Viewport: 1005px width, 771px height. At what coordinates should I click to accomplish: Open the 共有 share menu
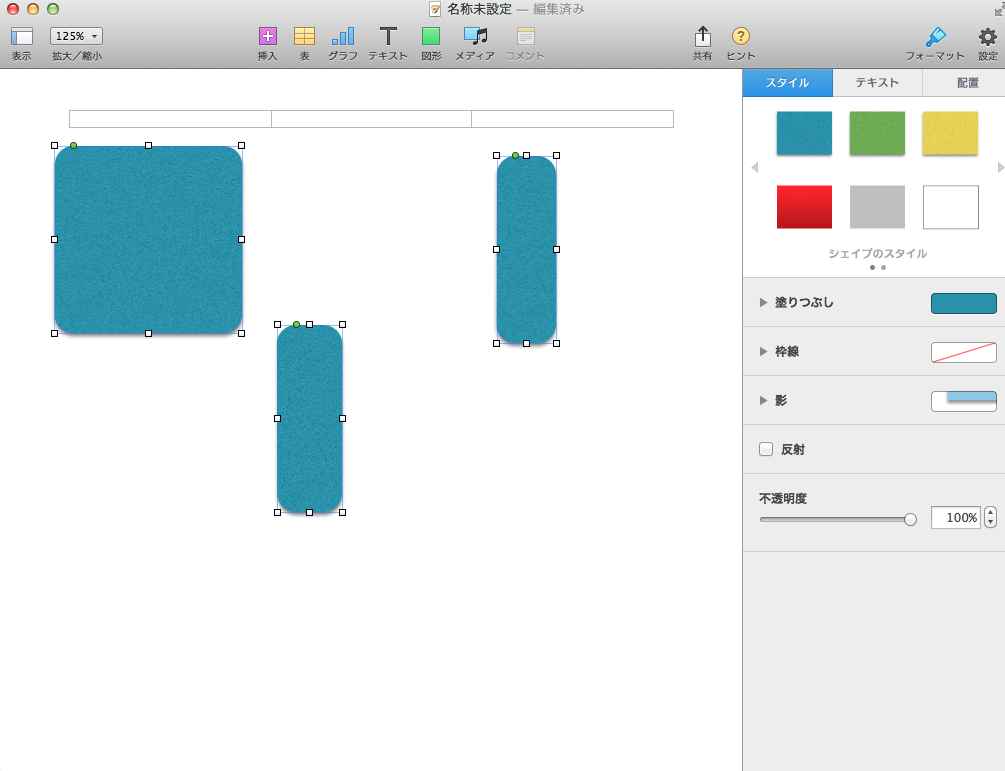[702, 36]
